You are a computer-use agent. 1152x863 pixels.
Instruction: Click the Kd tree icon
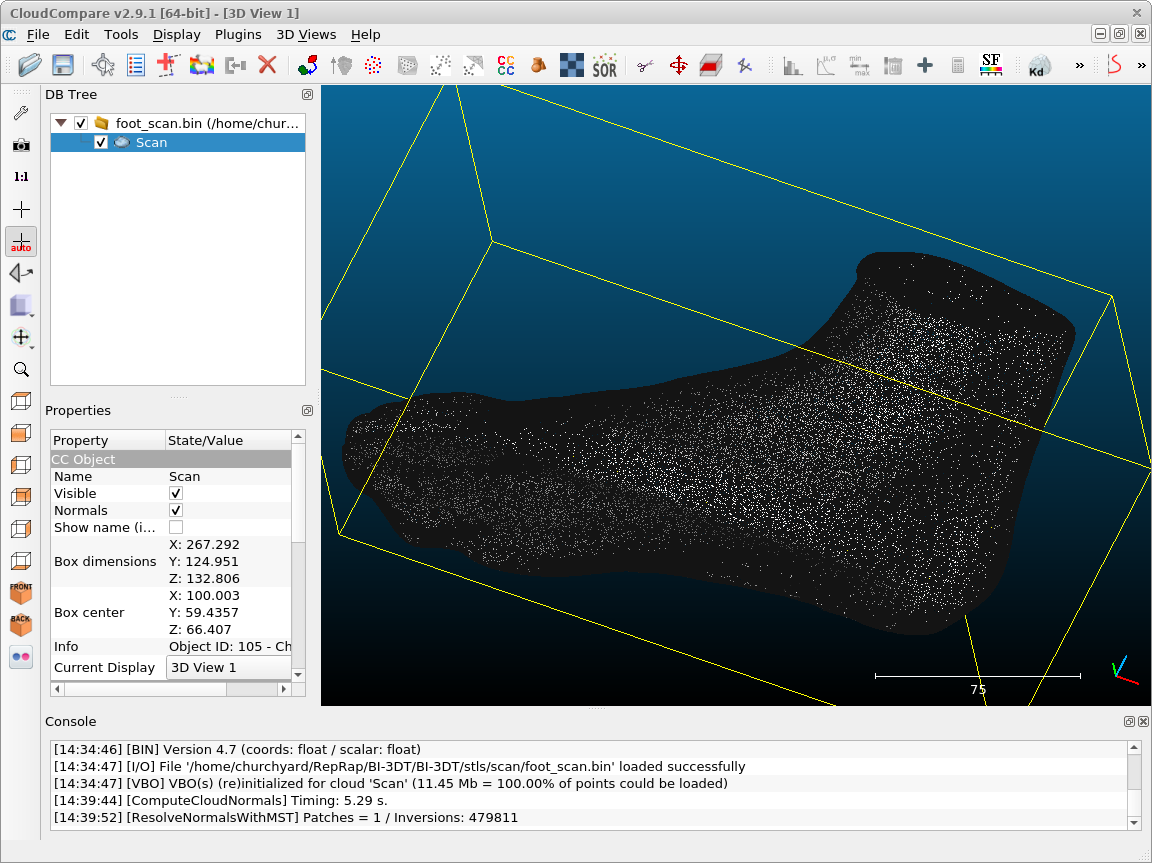tap(1038, 65)
